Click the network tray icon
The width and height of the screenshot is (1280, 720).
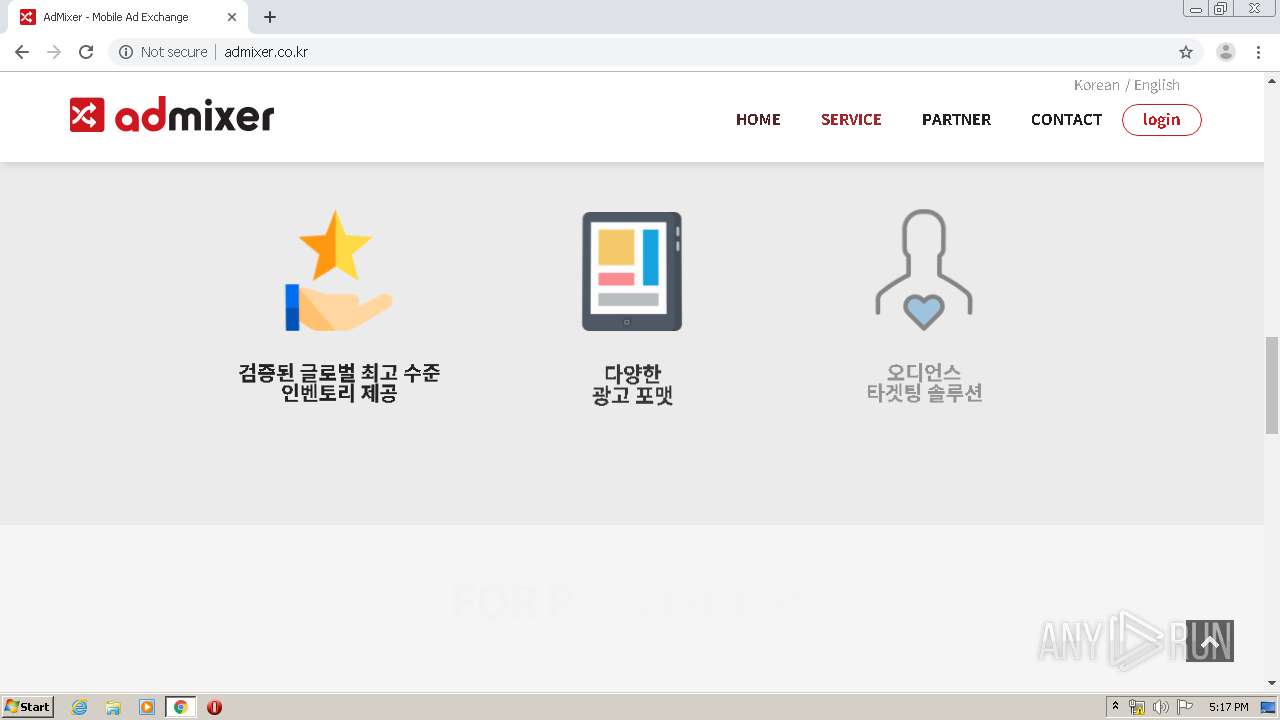1137,707
